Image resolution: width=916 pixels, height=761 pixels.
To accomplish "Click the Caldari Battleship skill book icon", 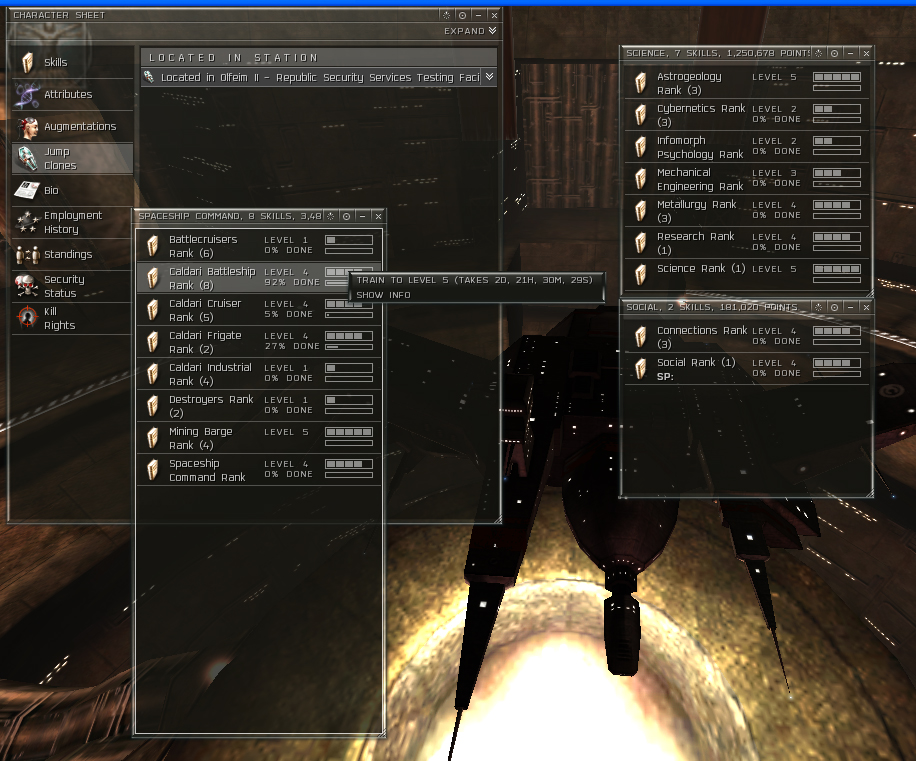I will click(x=153, y=278).
